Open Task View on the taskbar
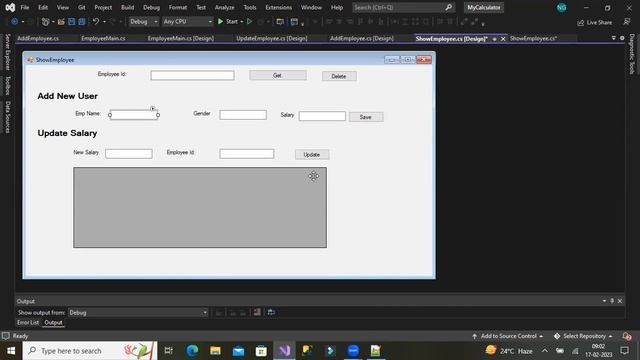Image resolution: width=640 pixels, height=360 pixels. point(169,351)
